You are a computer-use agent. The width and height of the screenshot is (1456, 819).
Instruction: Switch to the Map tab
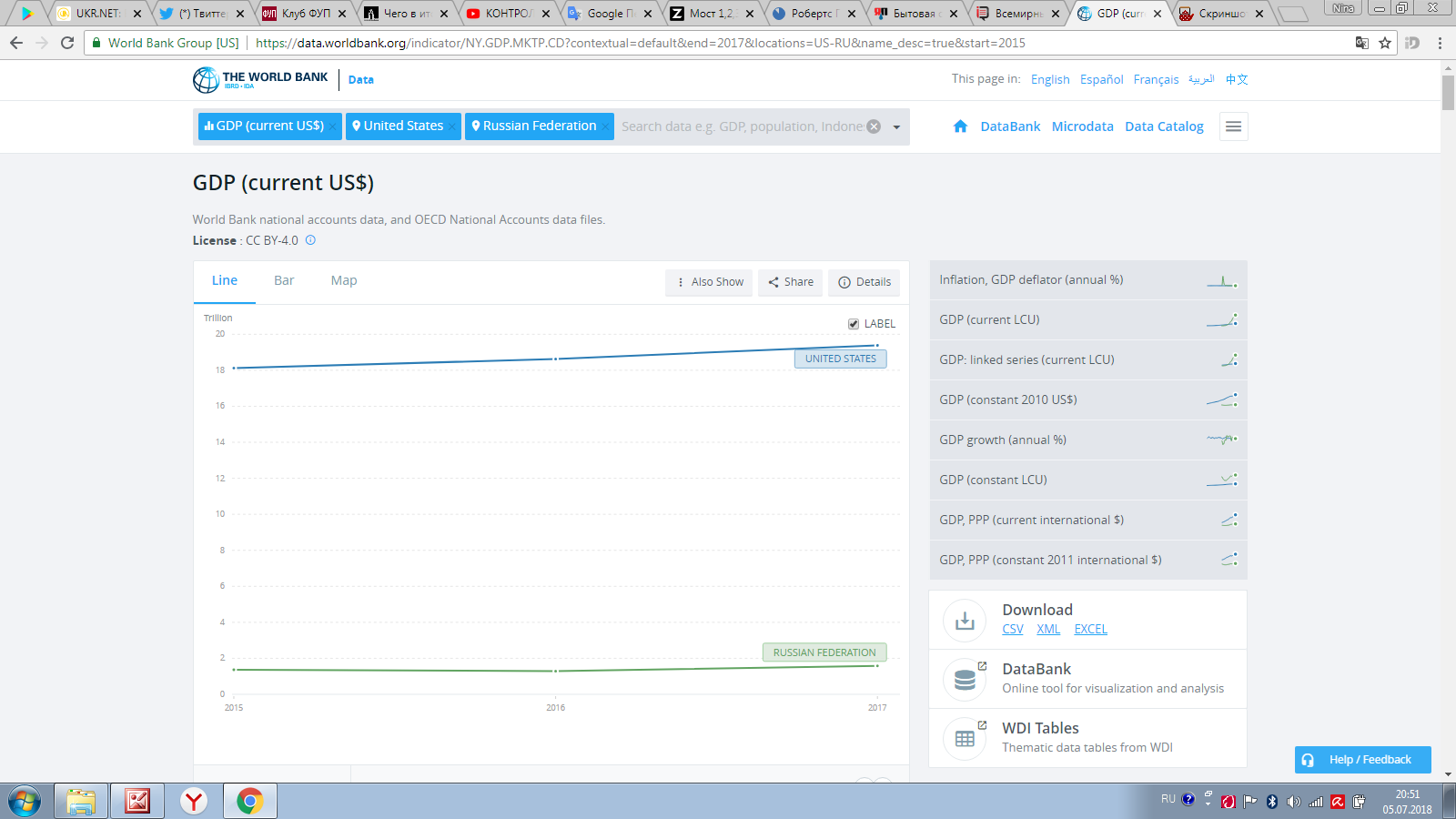[x=344, y=281]
